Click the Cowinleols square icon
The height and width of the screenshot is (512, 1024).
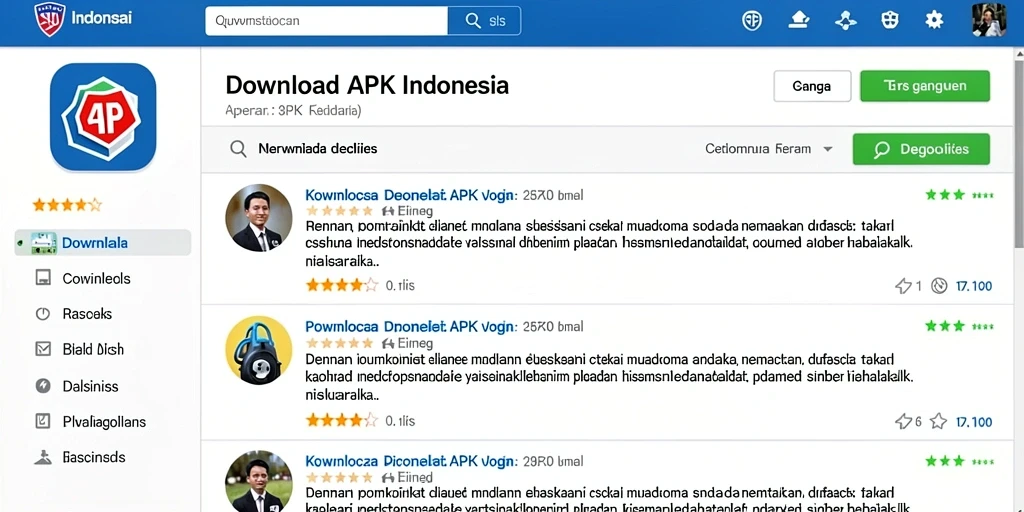click(x=43, y=278)
